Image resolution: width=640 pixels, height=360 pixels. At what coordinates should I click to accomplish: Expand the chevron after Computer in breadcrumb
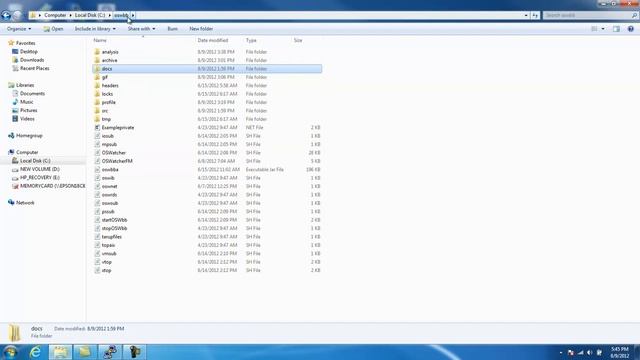tap(70, 15)
